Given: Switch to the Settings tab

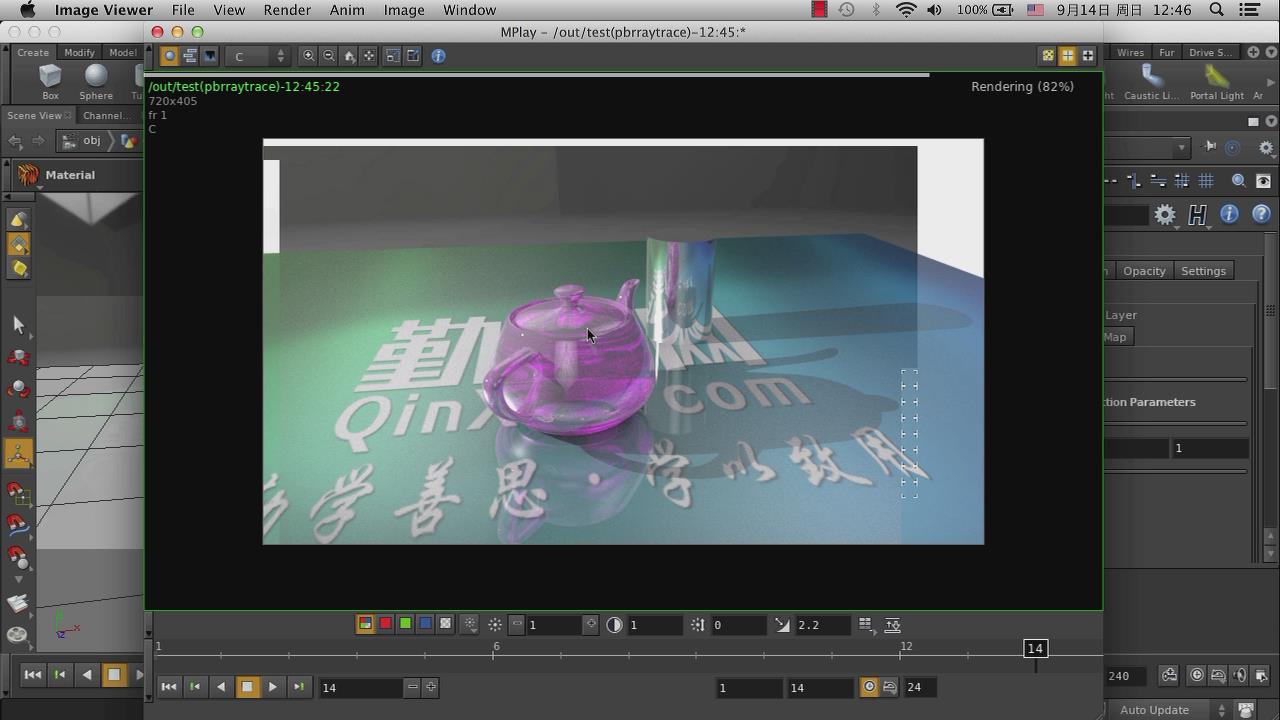Looking at the screenshot, I should click(x=1203, y=271).
